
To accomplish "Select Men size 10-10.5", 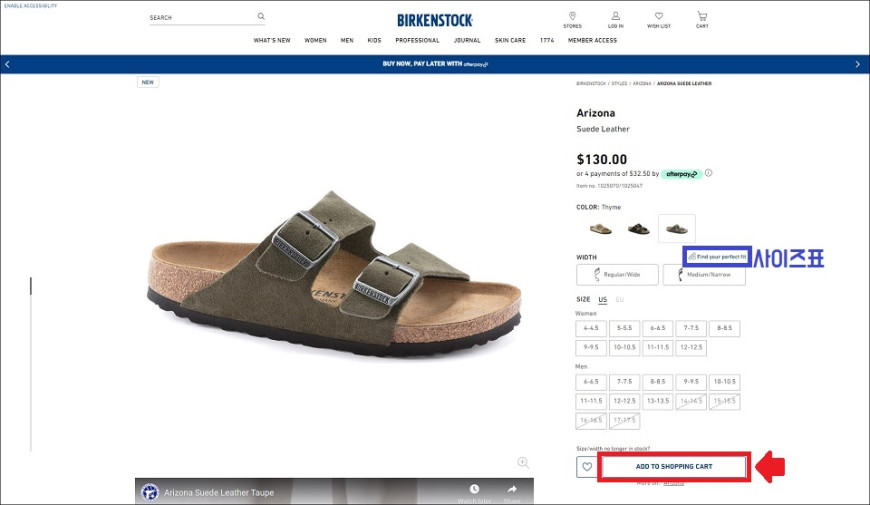I will click(x=724, y=382).
